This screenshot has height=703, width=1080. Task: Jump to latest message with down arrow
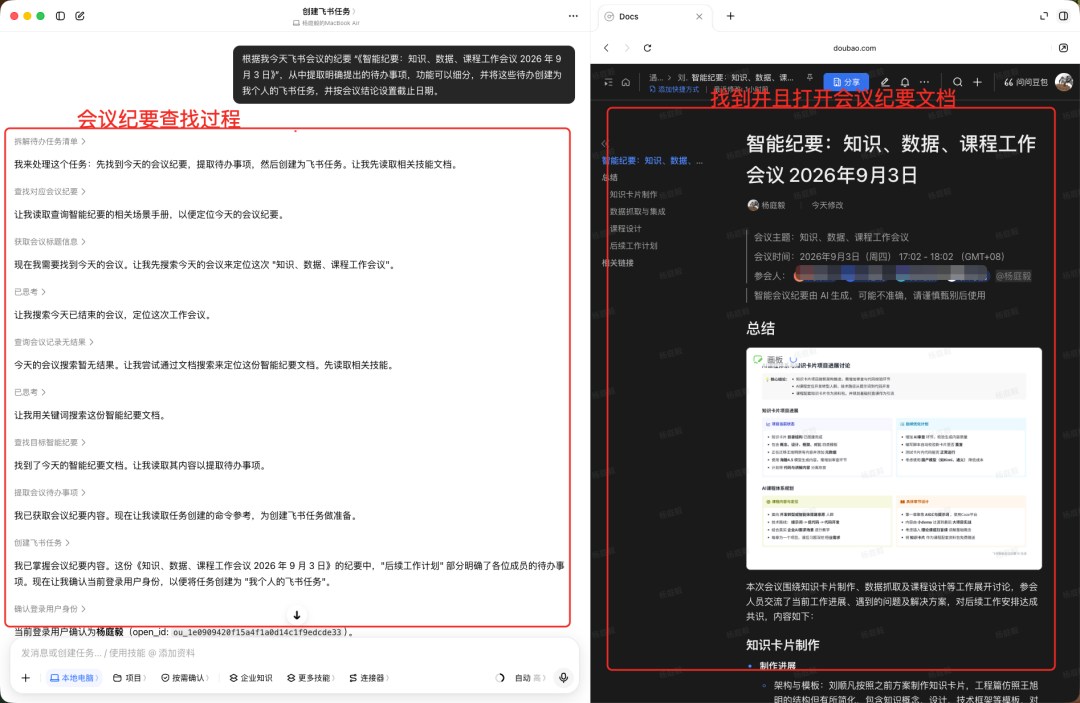[x=297, y=616]
